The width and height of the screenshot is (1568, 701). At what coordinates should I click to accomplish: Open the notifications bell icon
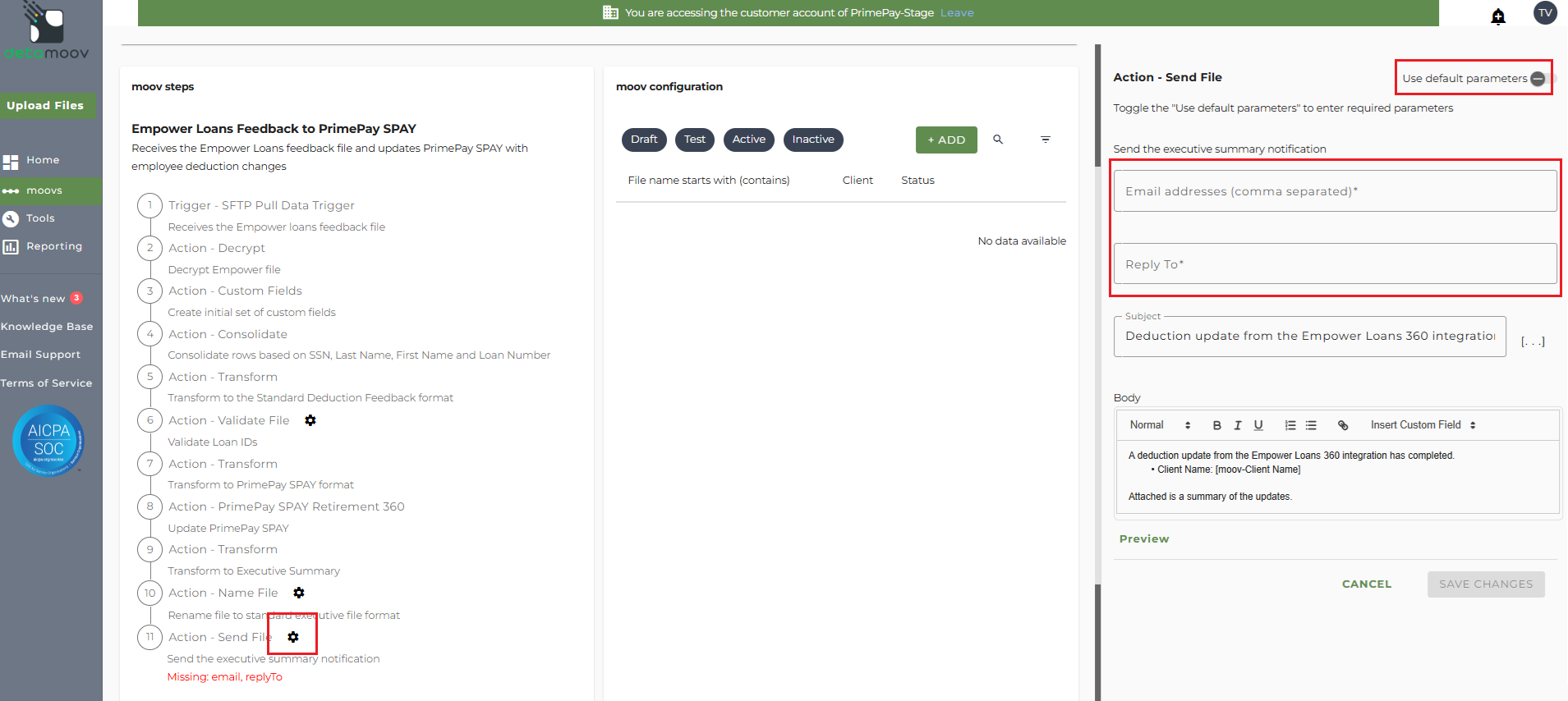click(x=1498, y=16)
